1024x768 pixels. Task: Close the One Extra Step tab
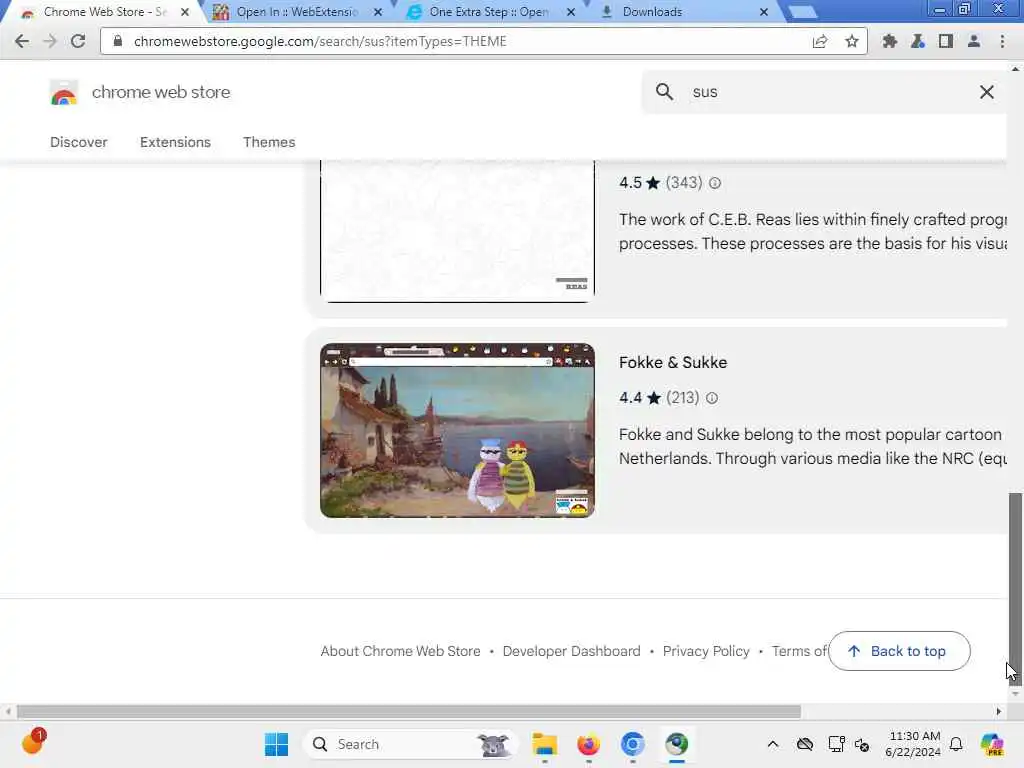pos(571,12)
